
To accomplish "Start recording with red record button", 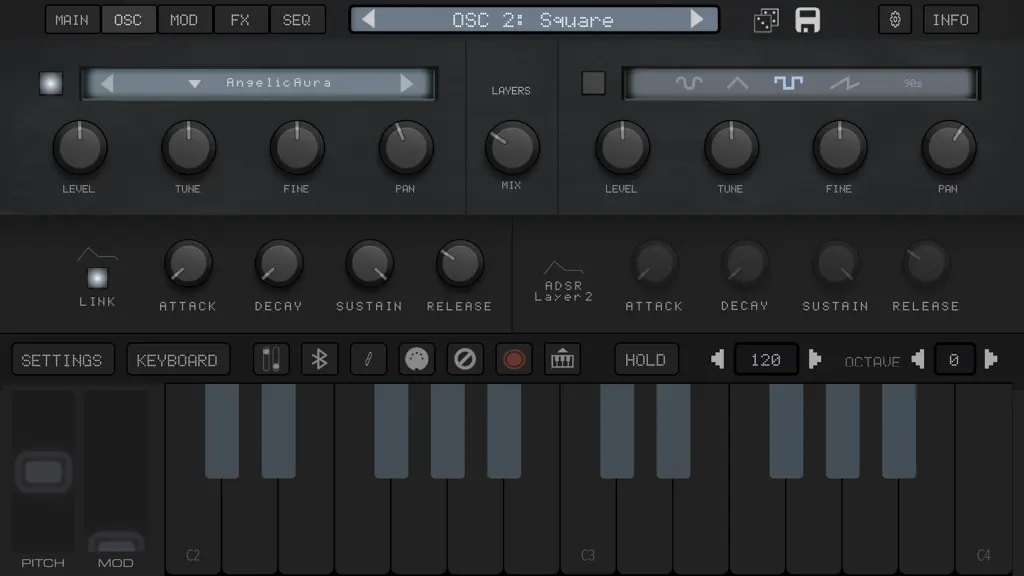I will pyautogui.click(x=514, y=360).
